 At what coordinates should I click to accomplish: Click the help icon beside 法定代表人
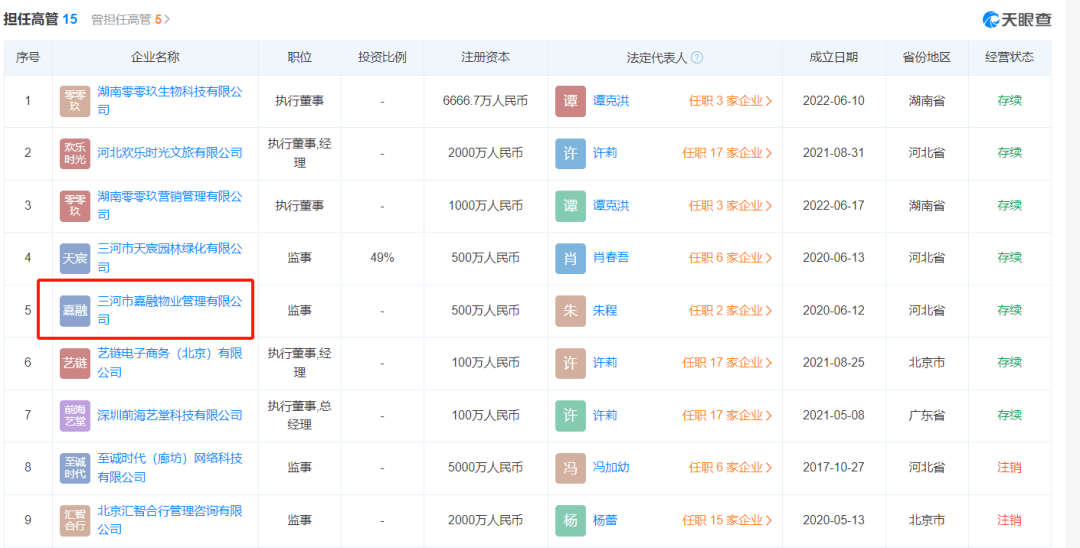coord(697,58)
